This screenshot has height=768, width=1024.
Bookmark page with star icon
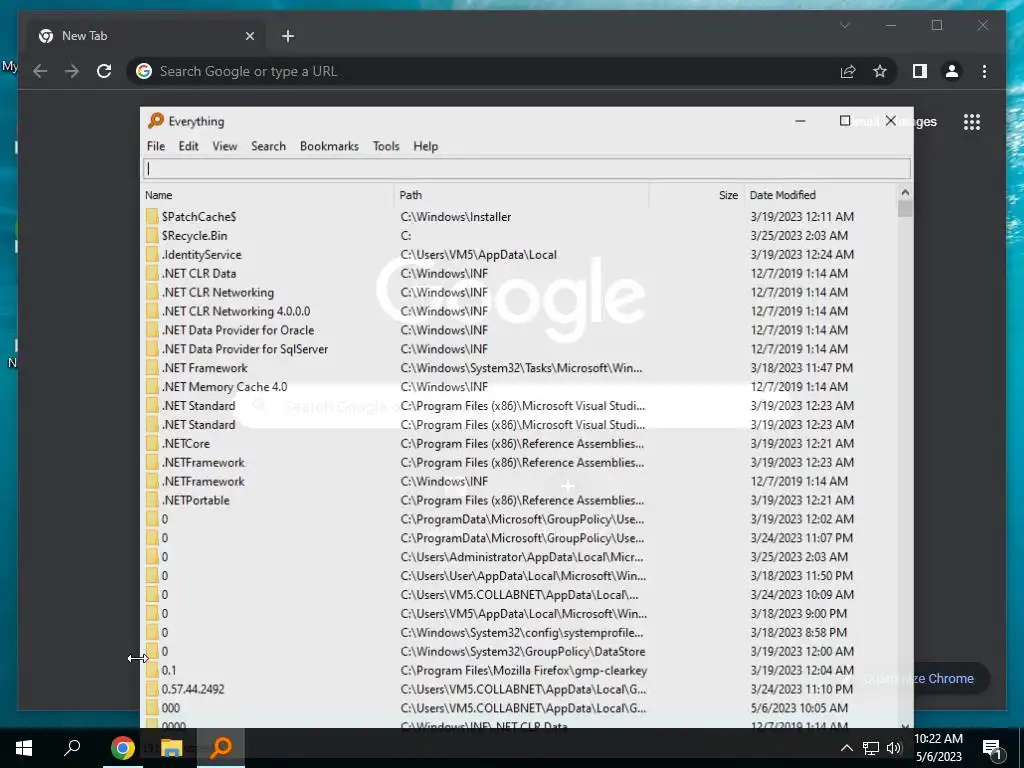[880, 71]
